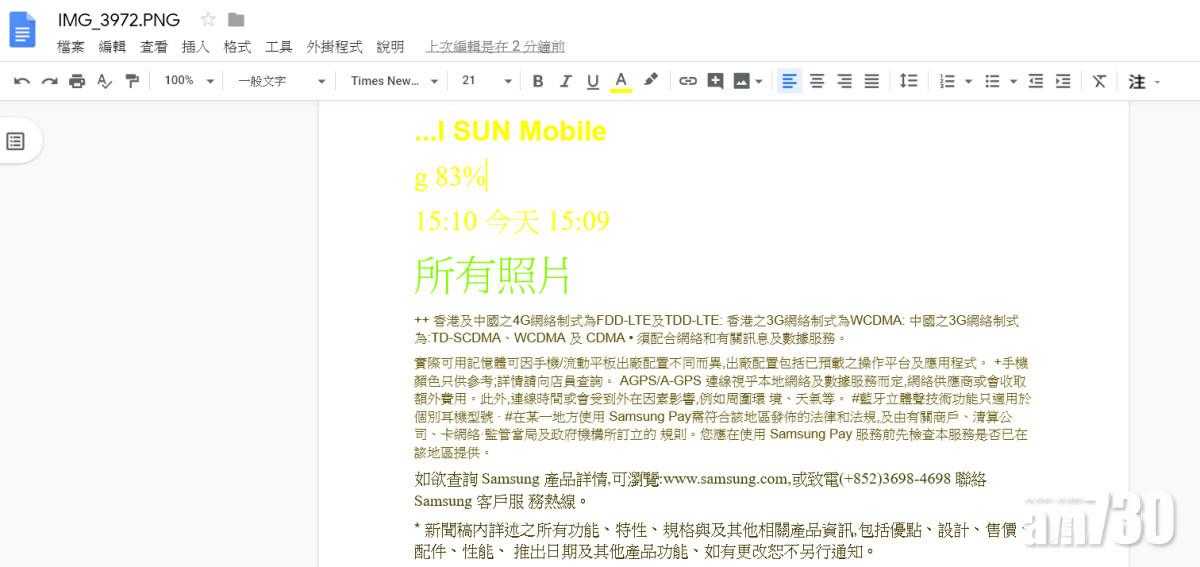1200x567 pixels.
Task: Click the Undo arrow in toolbar
Action: 22,81
